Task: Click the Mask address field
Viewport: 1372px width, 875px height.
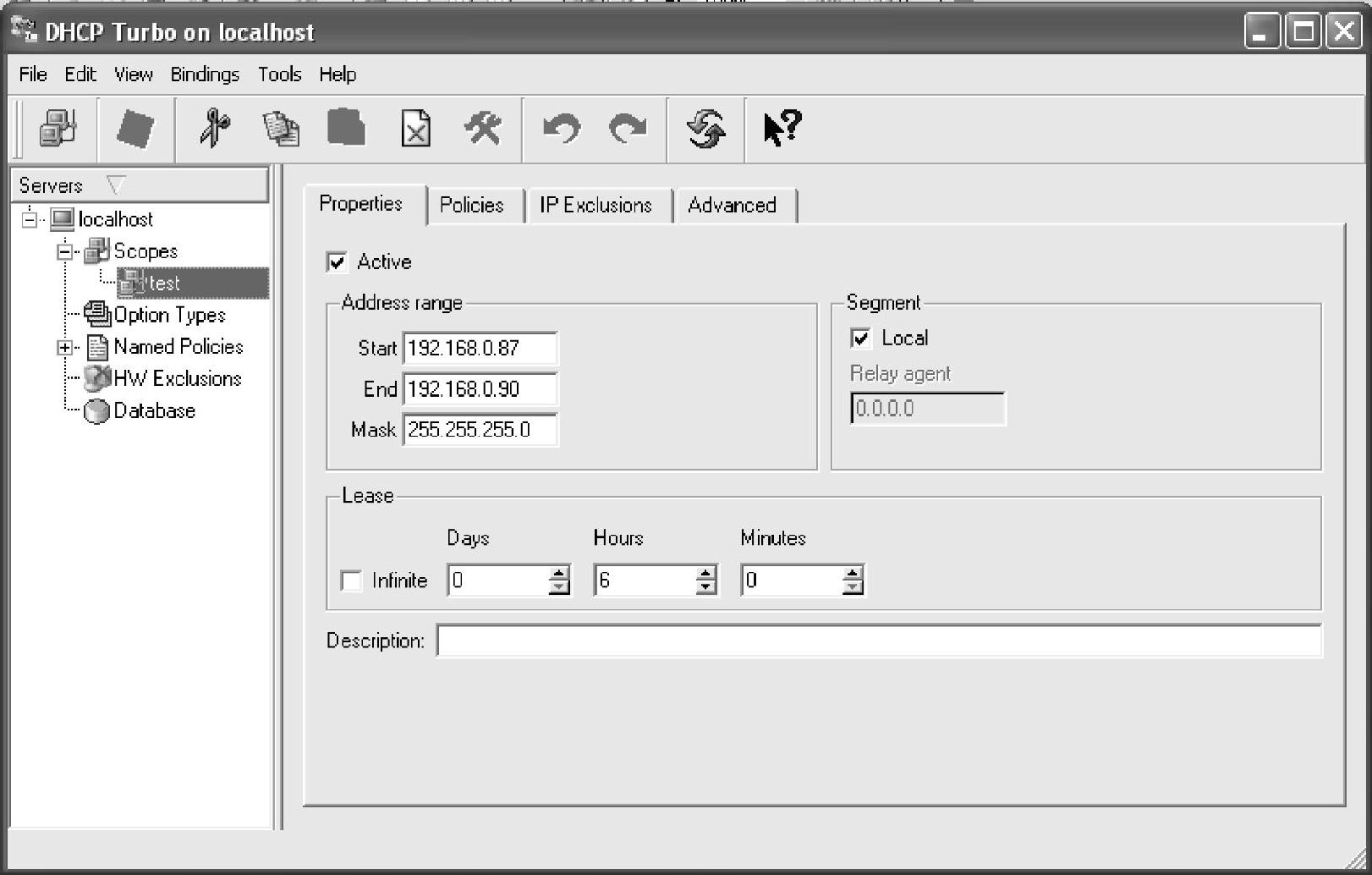Action: point(480,430)
